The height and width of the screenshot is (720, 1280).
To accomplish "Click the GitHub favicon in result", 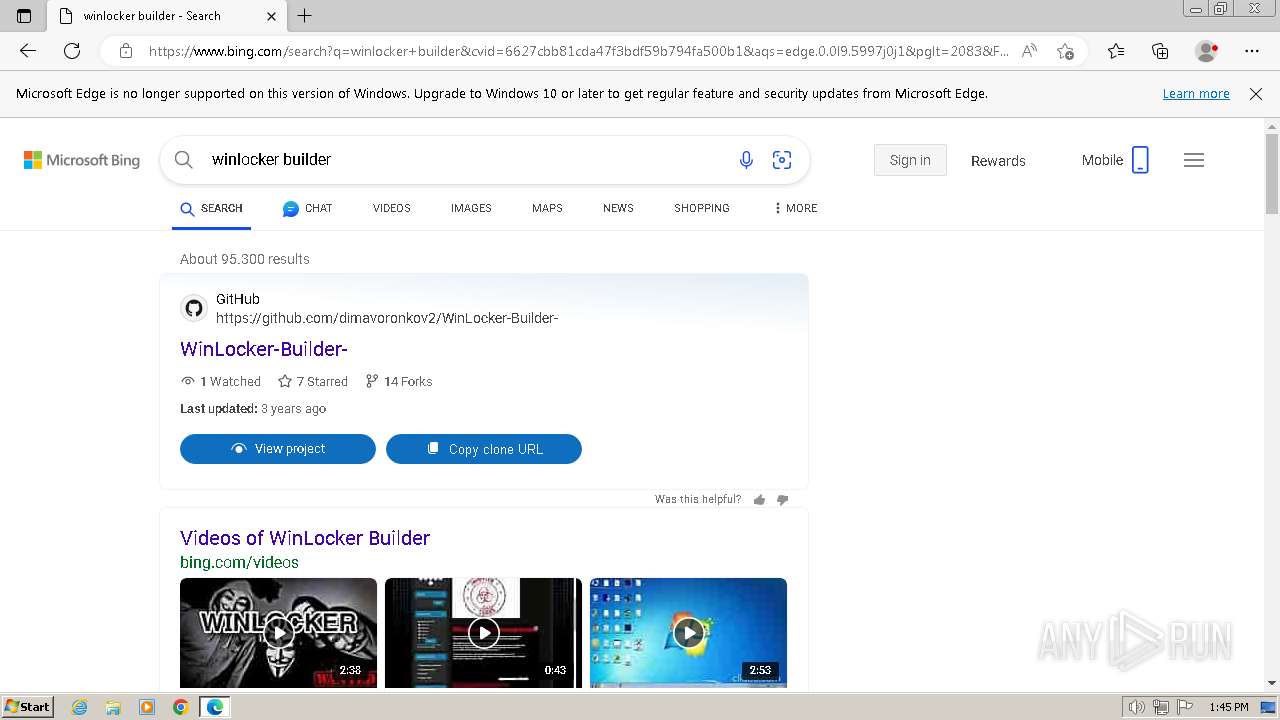I will point(194,308).
